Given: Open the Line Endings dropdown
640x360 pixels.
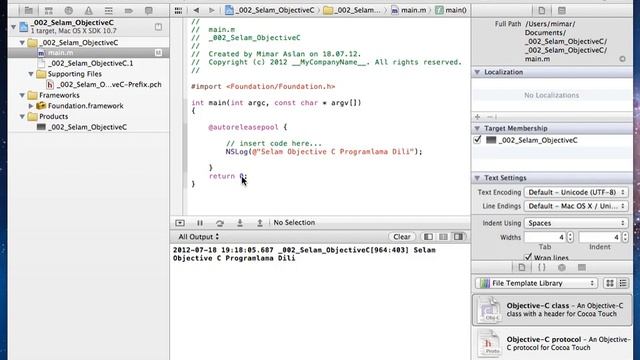Looking at the screenshot, I should pyautogui.click(x=576, y=206).
